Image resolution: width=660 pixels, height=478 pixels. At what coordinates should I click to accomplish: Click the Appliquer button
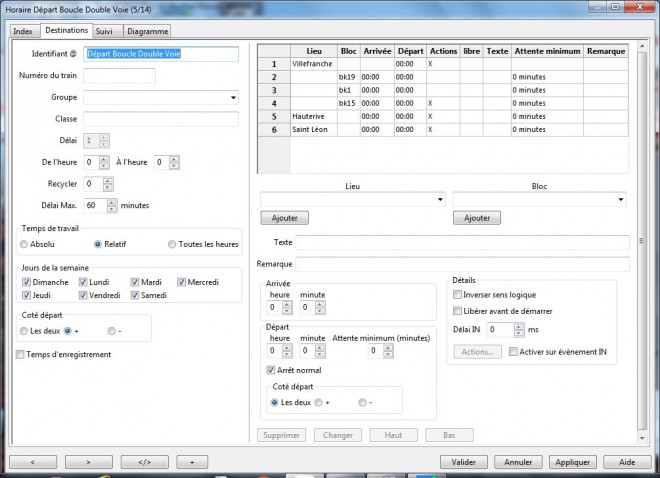tap(572, 462)
